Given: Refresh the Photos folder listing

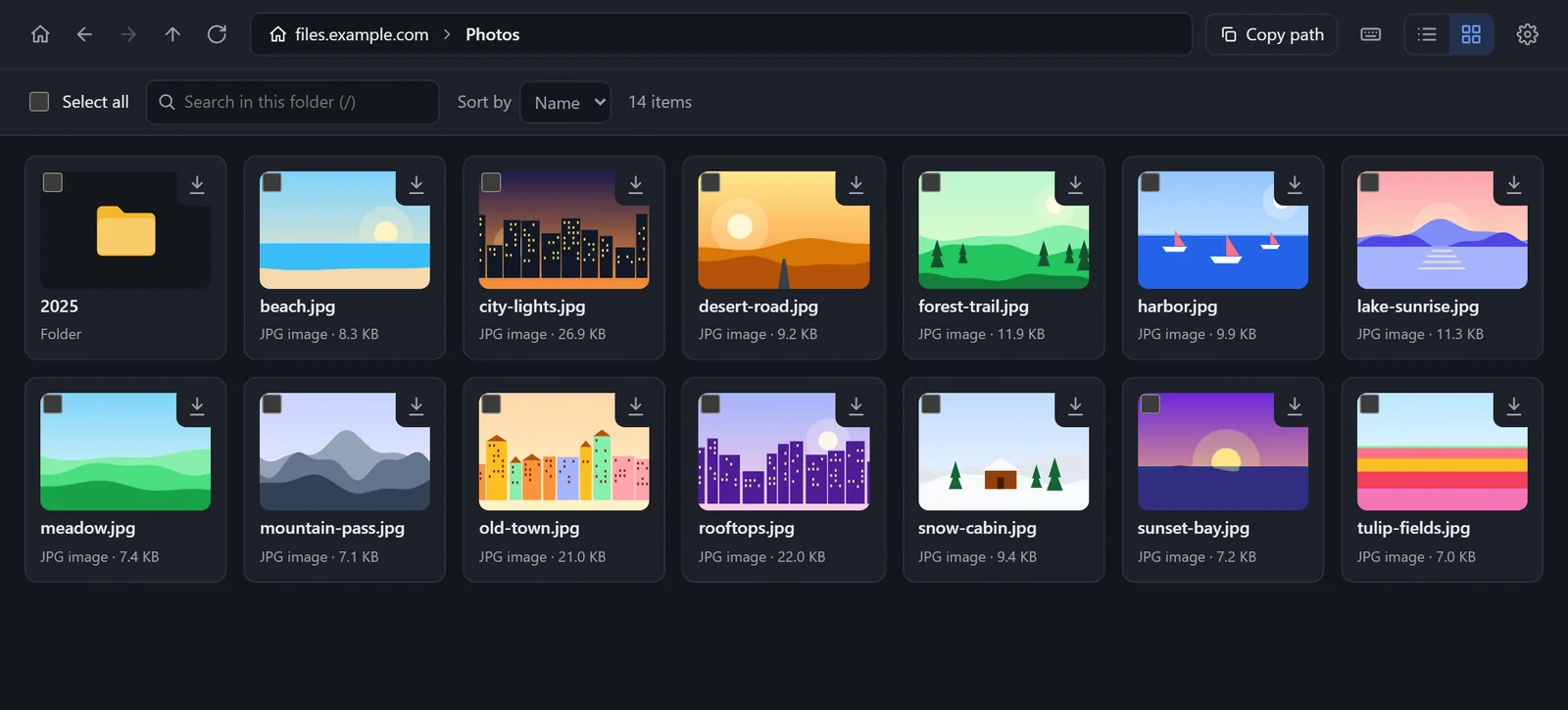Looking at the screenshot, I should pos(217,34).
